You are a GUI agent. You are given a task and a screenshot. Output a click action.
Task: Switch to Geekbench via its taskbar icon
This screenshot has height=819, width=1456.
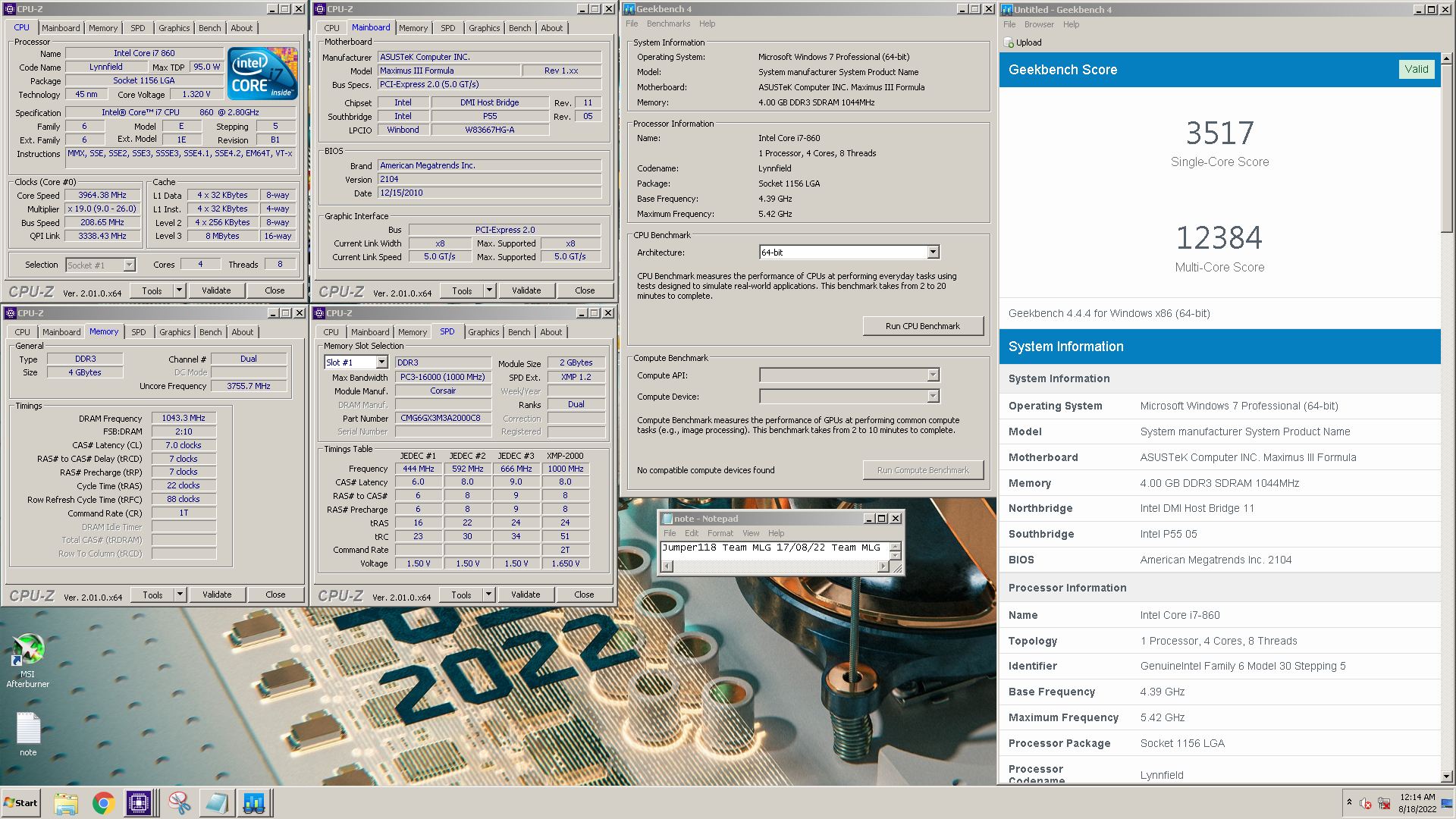click(254, 803)
